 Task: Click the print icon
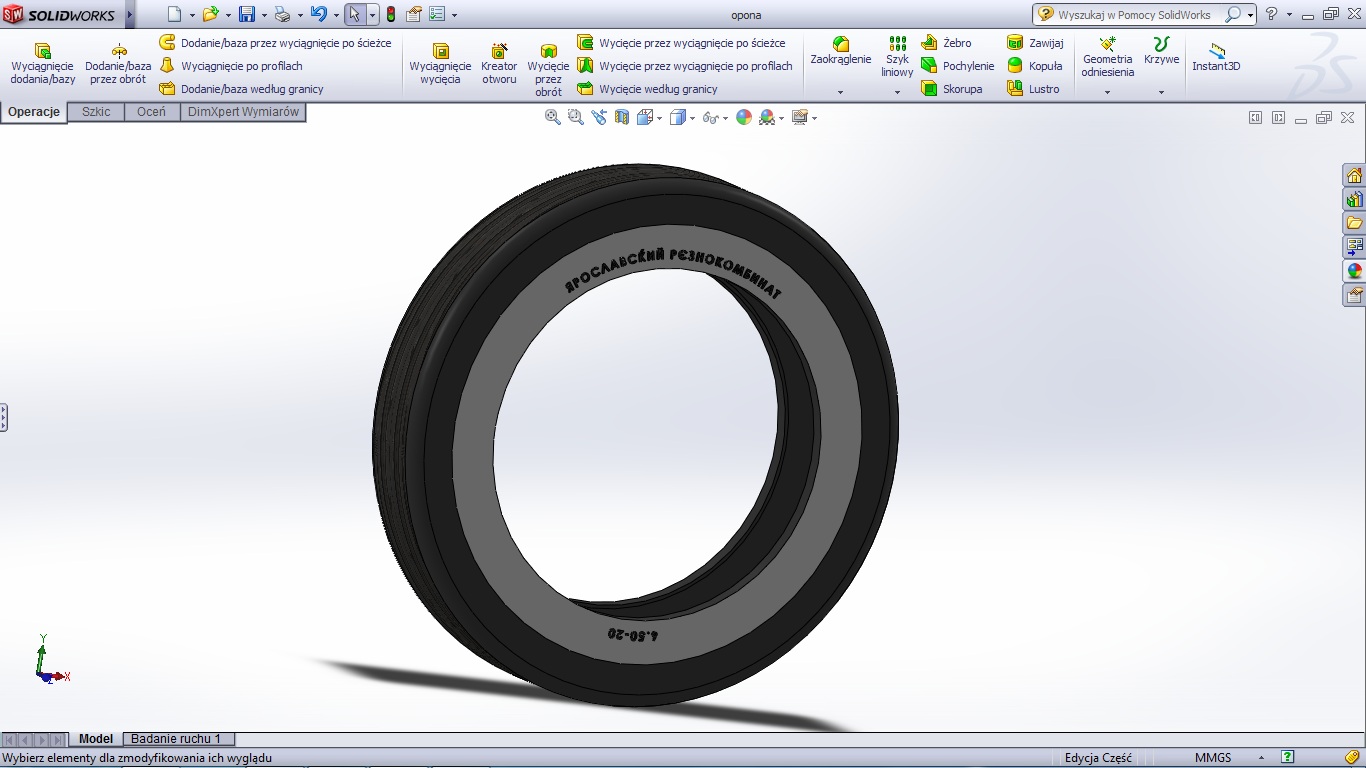(x=282, y=14)
